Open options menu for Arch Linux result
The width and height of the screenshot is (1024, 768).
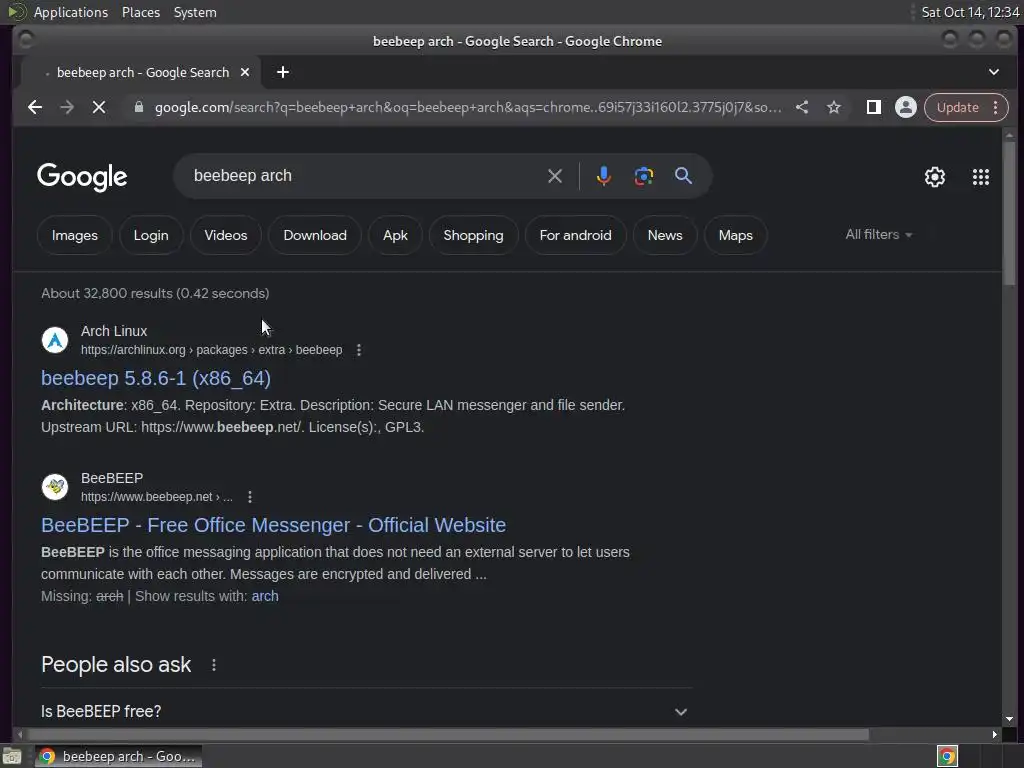pyautogui.click(x=359, y=350)
